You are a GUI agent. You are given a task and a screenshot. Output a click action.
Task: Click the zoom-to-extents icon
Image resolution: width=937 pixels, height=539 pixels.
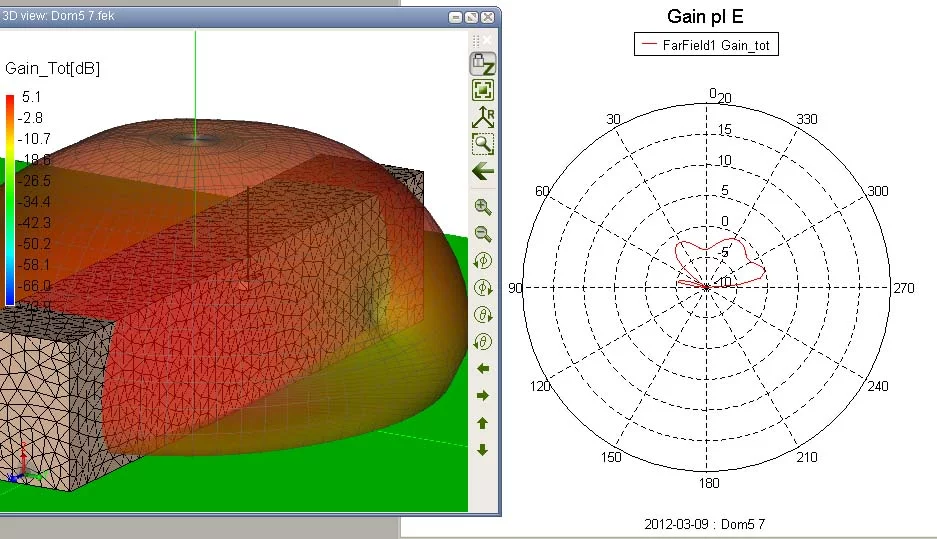click(x=483, y=90)
